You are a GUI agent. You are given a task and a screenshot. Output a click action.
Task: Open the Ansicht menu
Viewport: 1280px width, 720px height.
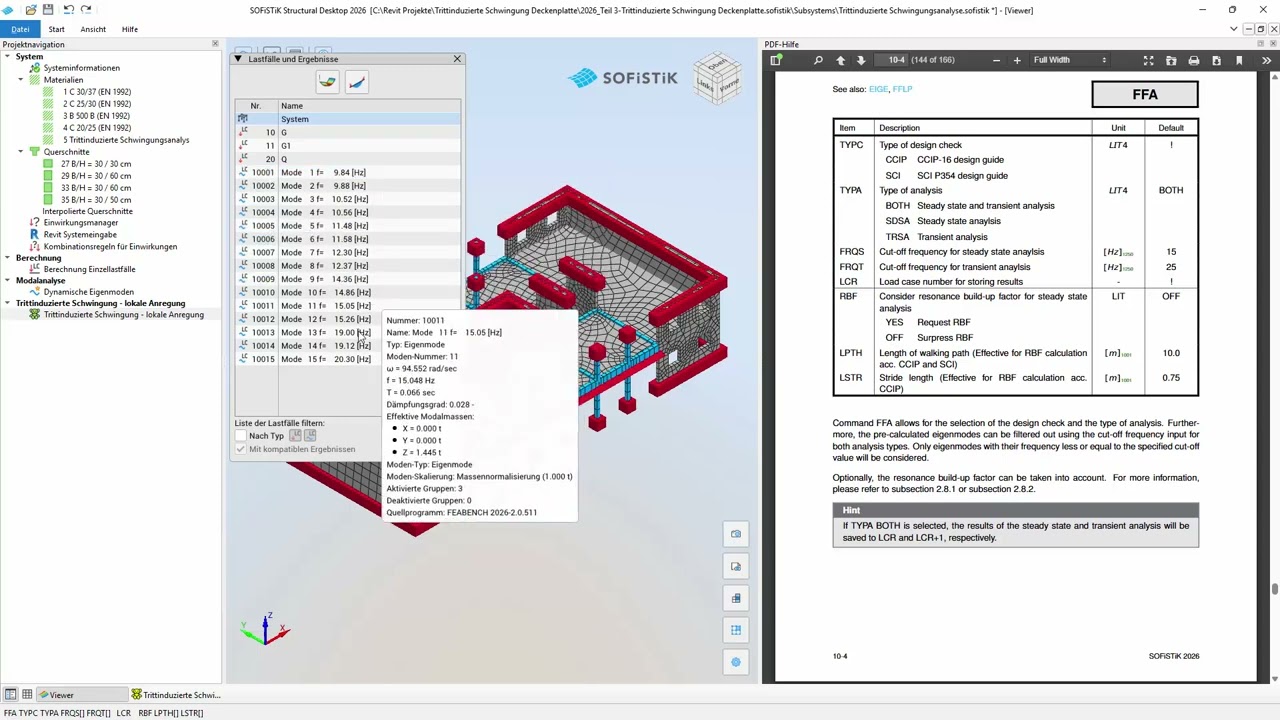pos(93,29)
